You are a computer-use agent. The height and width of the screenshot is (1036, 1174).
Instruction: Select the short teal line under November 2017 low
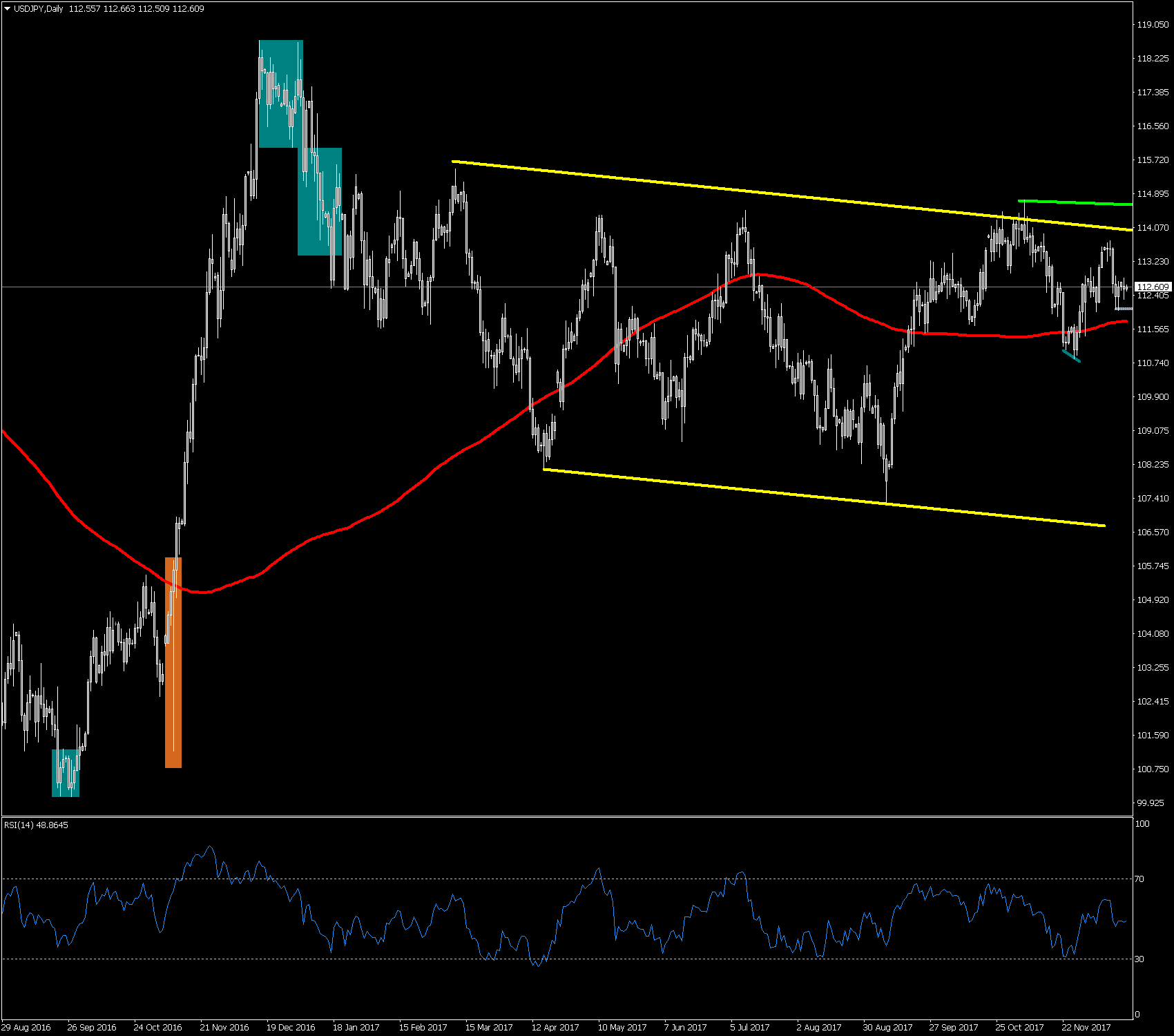click(1071, 356)
